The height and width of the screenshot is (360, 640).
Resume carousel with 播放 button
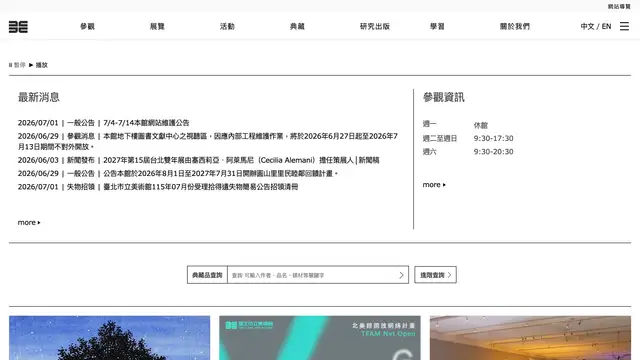38,65
